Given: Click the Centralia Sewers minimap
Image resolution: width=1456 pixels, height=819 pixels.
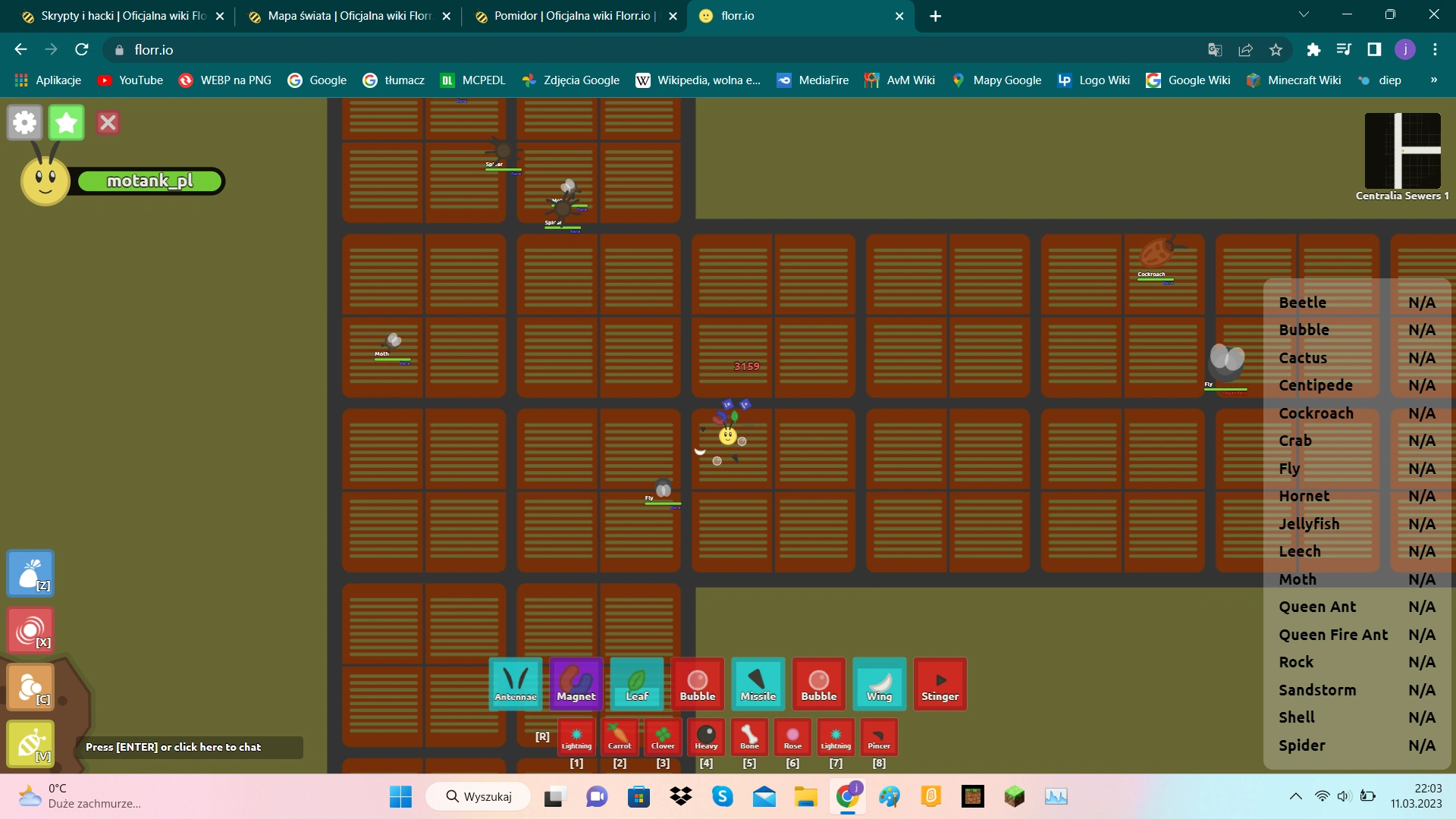Looking at the screenshot, I should 1402,150.
